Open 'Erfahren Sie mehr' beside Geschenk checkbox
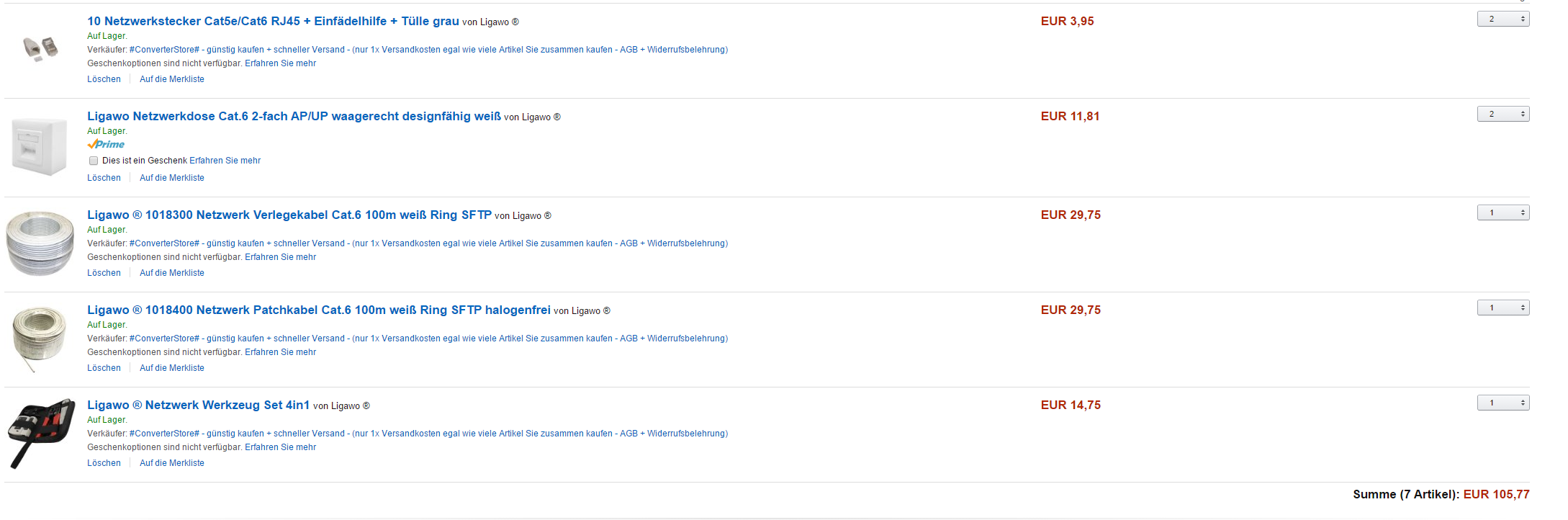The height and width of the screenshot is (520, 1568). click(225, 161)
